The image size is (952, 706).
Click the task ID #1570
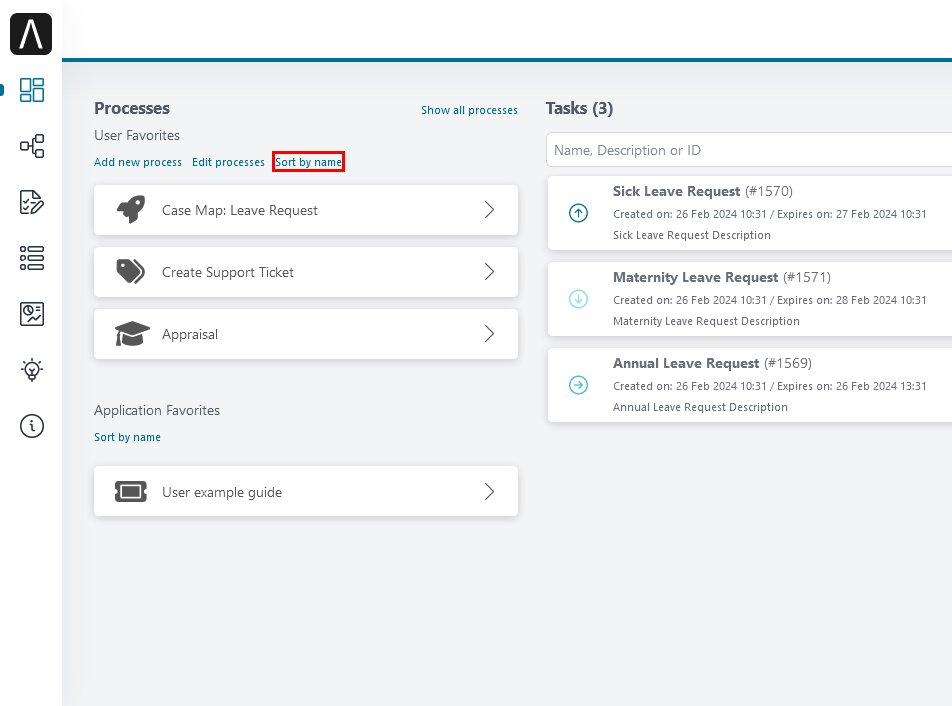point(769,191)
